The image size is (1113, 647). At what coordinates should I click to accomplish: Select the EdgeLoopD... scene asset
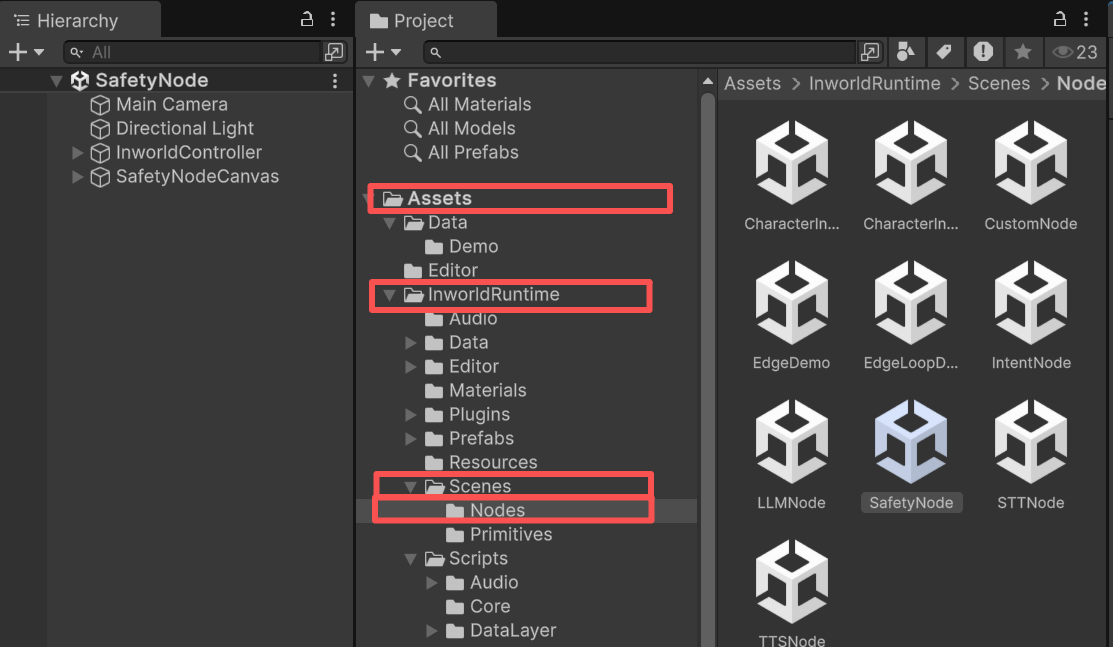tap(911, 314)
